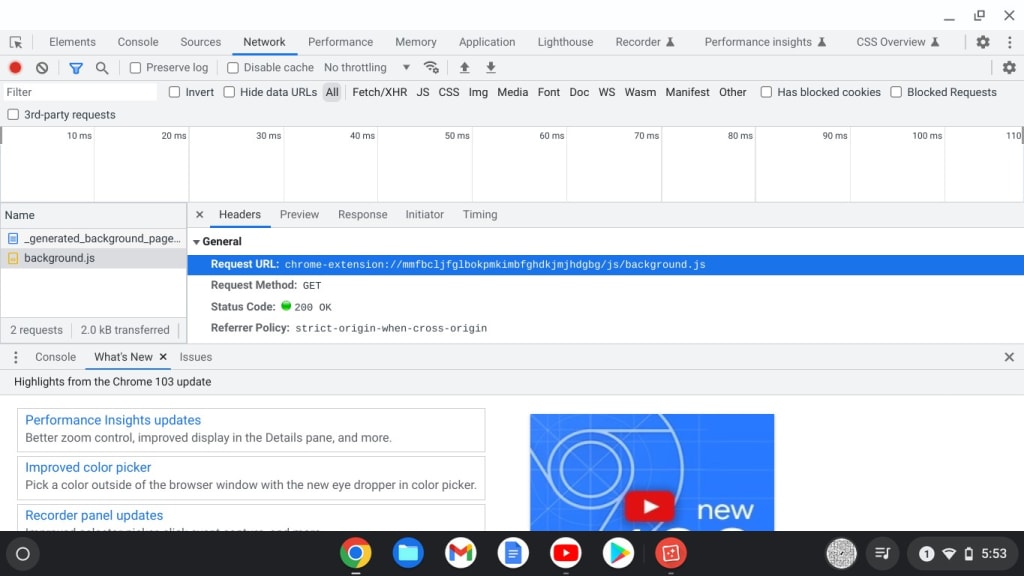Image resolution: width=1024 pixels, height=576 pixels.
Task: Export HAR file download arrow
Action: (x=490, y=67)
